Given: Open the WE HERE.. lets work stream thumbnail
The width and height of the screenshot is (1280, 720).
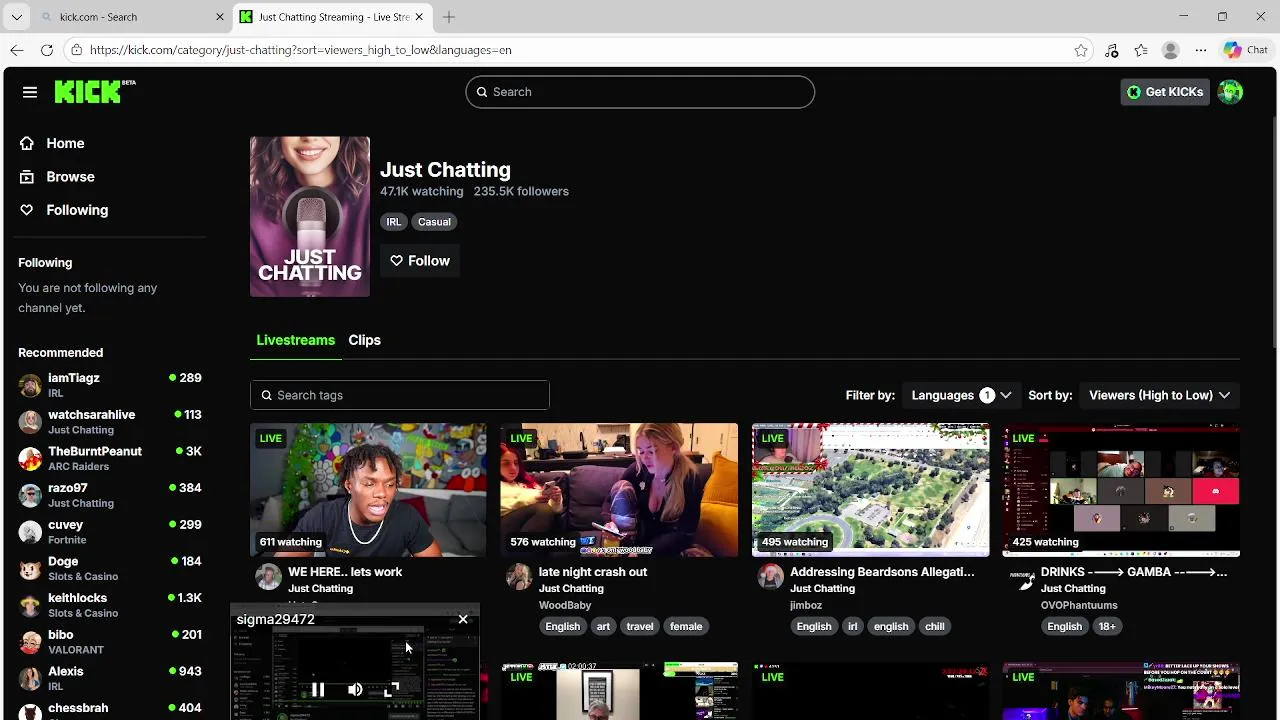Looking at the screenshot, I should [x=368, y=490].
